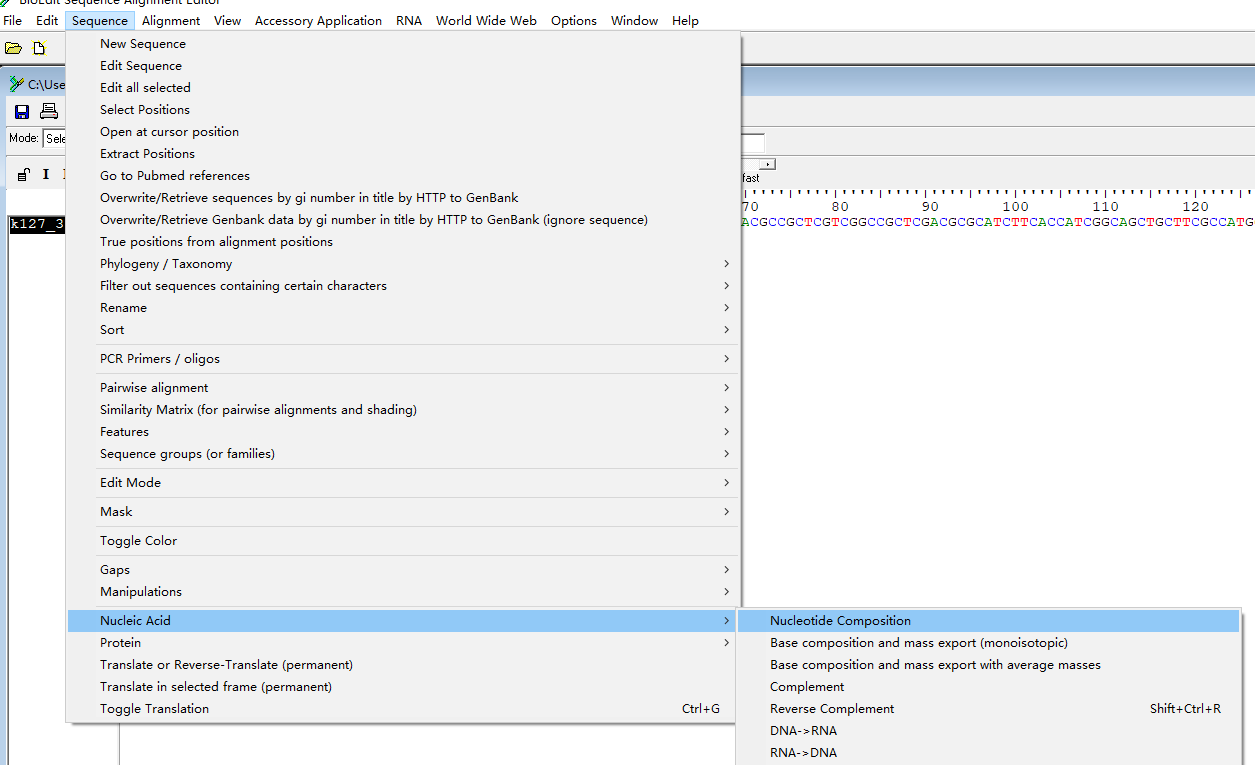
Task: Choose Overwrite/Retrieve Genbank data (ignore sequence)
Action: point(403,220)
